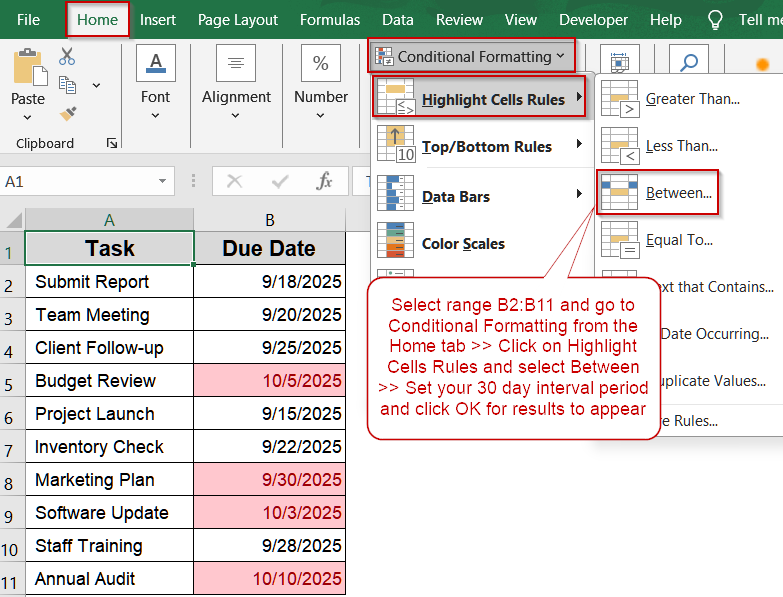The height and width of the screenshot is (597, 783).
Task: Expand the Name Box dropdown arrow
Action: (x=162, y=182)
